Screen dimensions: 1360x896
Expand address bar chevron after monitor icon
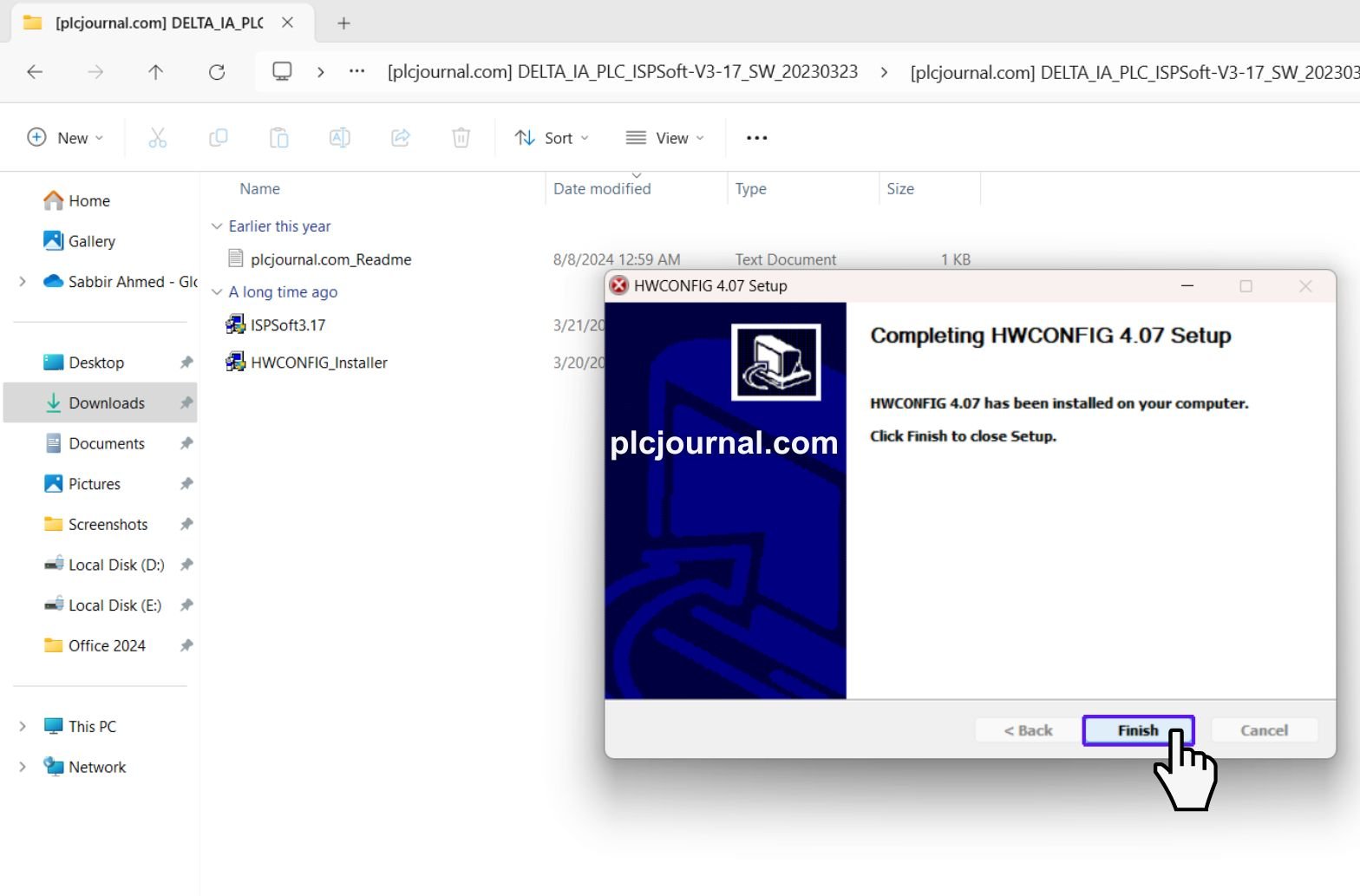pos(321,72)
